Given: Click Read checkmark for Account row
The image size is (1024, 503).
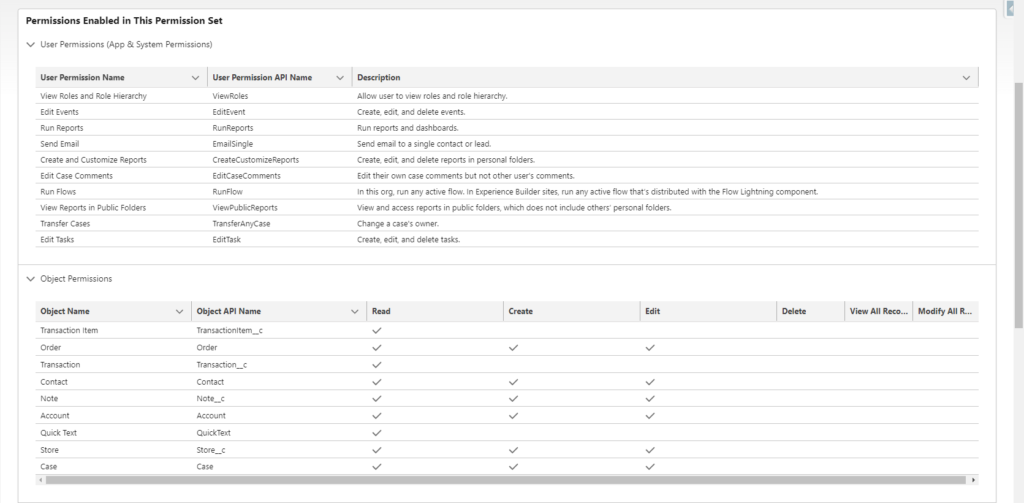Looking at the screenshot, I should pos(376,415).
